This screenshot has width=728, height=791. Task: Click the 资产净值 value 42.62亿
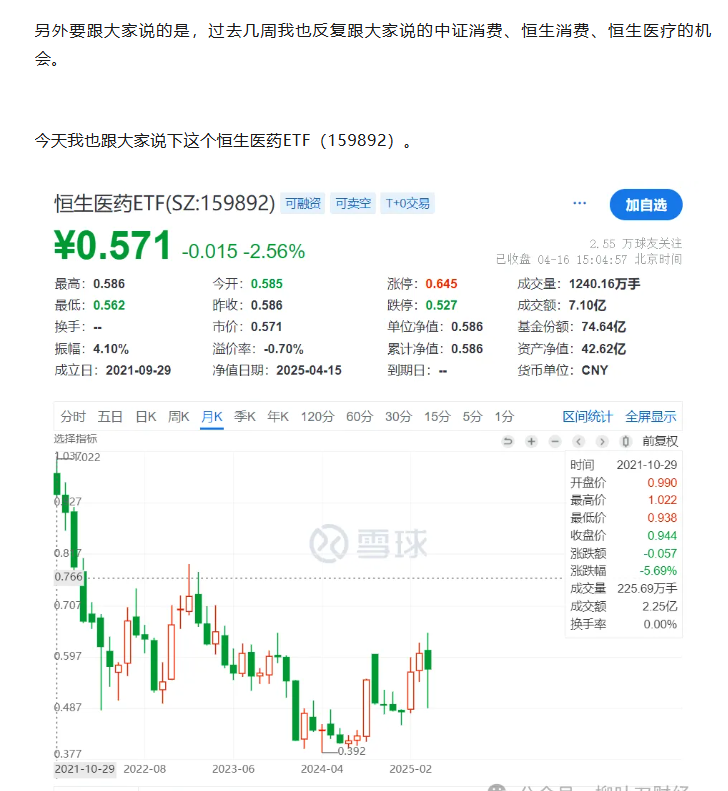tap(603, 349)
